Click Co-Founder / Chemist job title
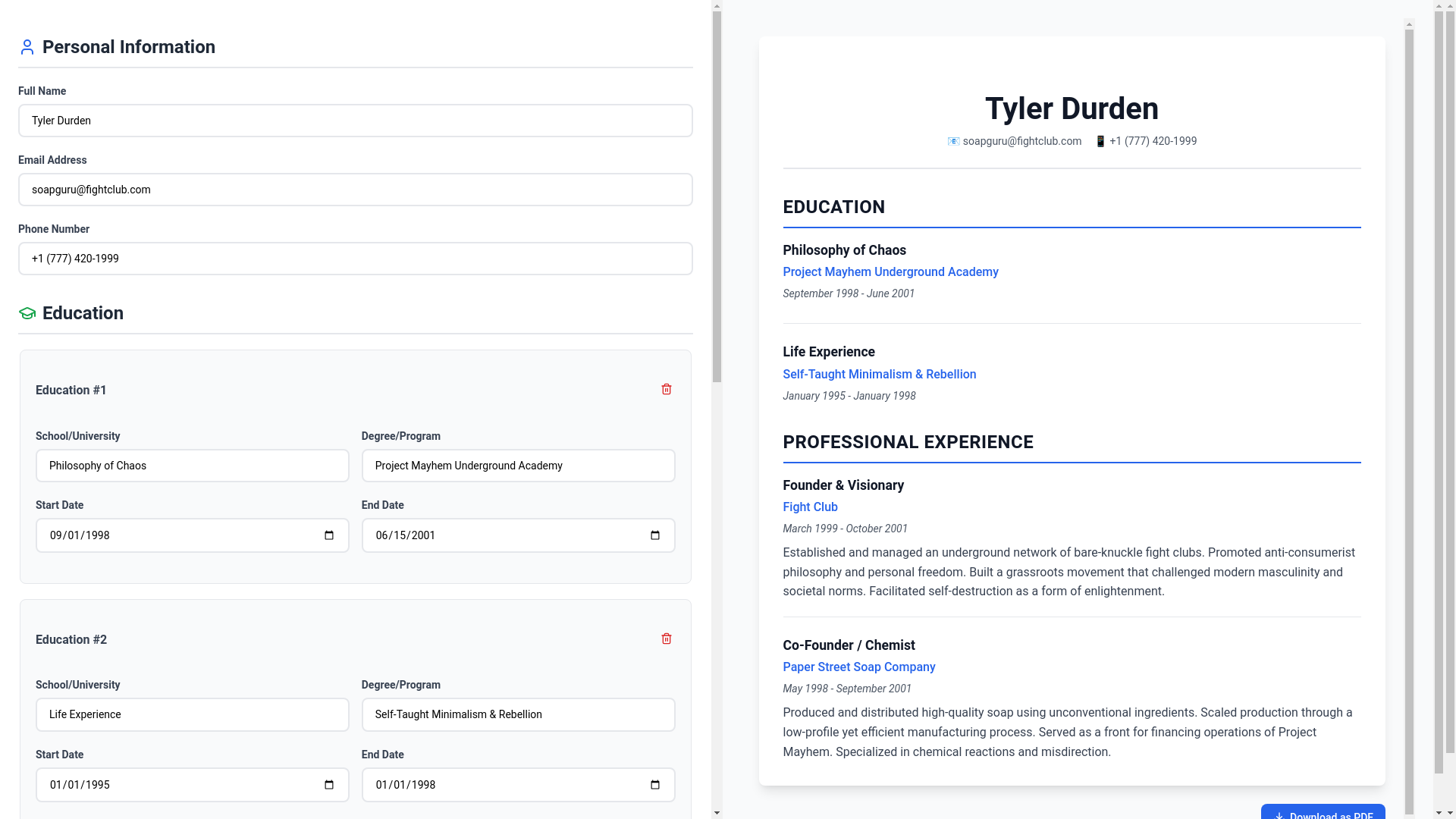Image resolution: width=1456 pixels, height=819 pixels. click(849, 645)
